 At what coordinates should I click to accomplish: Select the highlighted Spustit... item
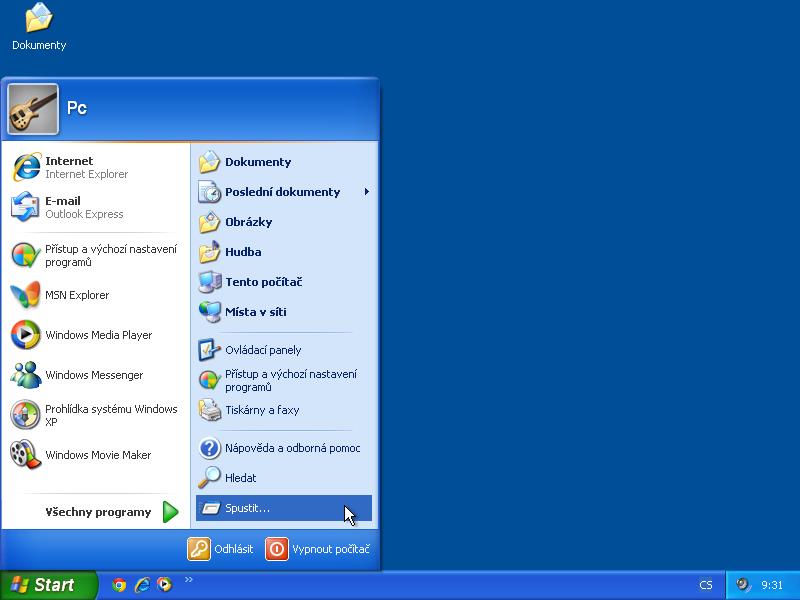284,508
